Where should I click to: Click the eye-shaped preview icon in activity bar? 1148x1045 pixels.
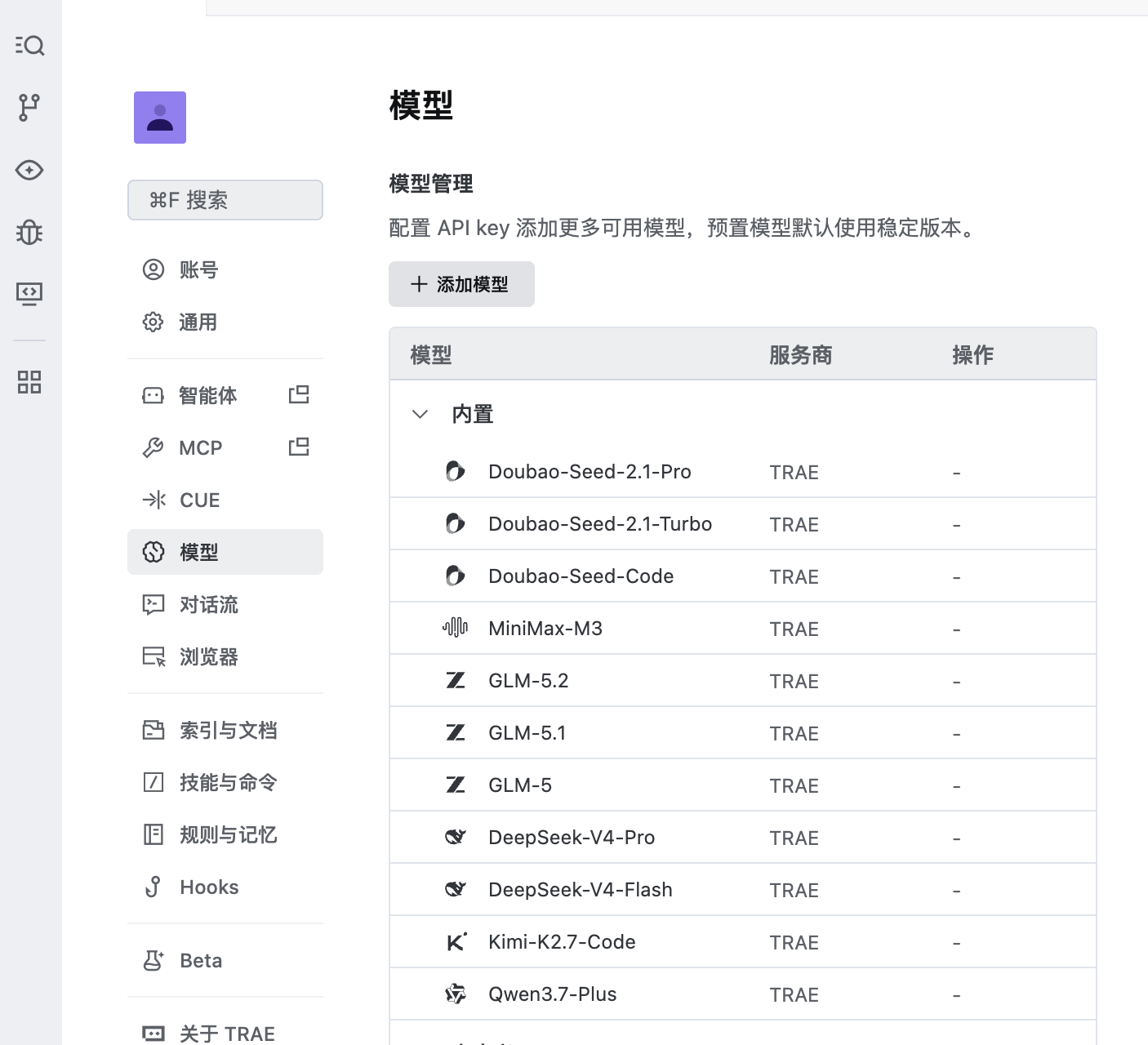(29, 170)
